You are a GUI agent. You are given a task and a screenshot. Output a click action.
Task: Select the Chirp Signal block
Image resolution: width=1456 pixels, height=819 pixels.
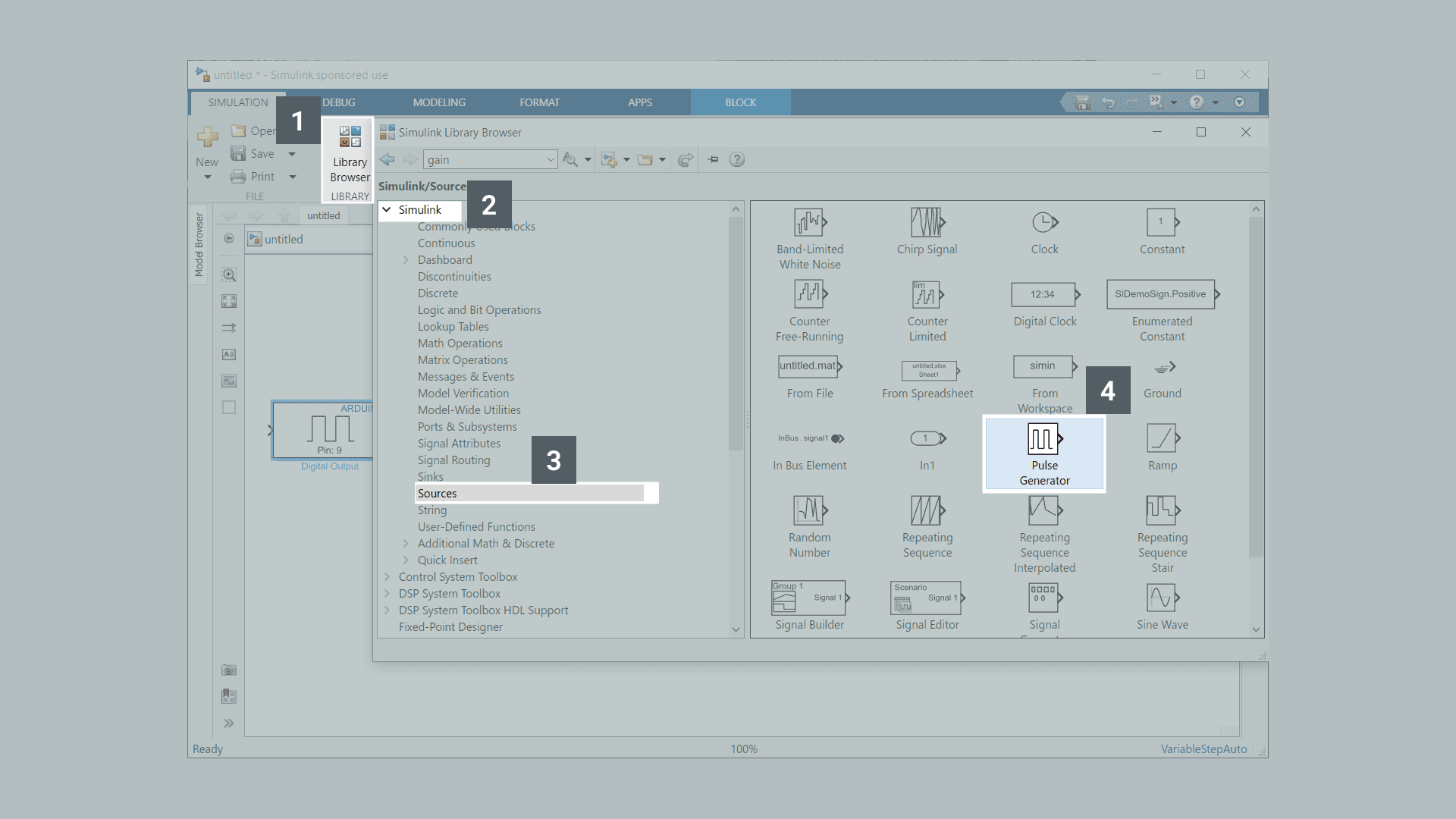[x=927, y=223]
